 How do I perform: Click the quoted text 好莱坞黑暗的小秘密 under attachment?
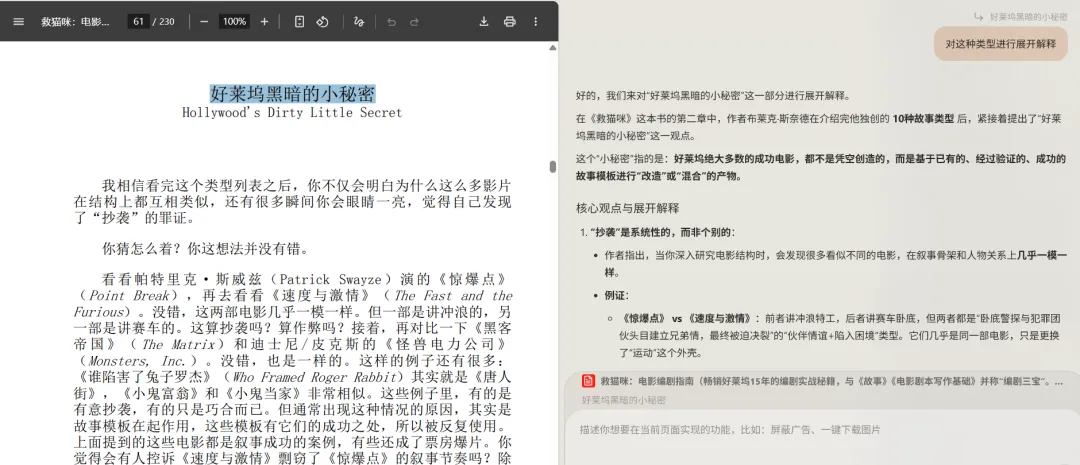point(623,400)
